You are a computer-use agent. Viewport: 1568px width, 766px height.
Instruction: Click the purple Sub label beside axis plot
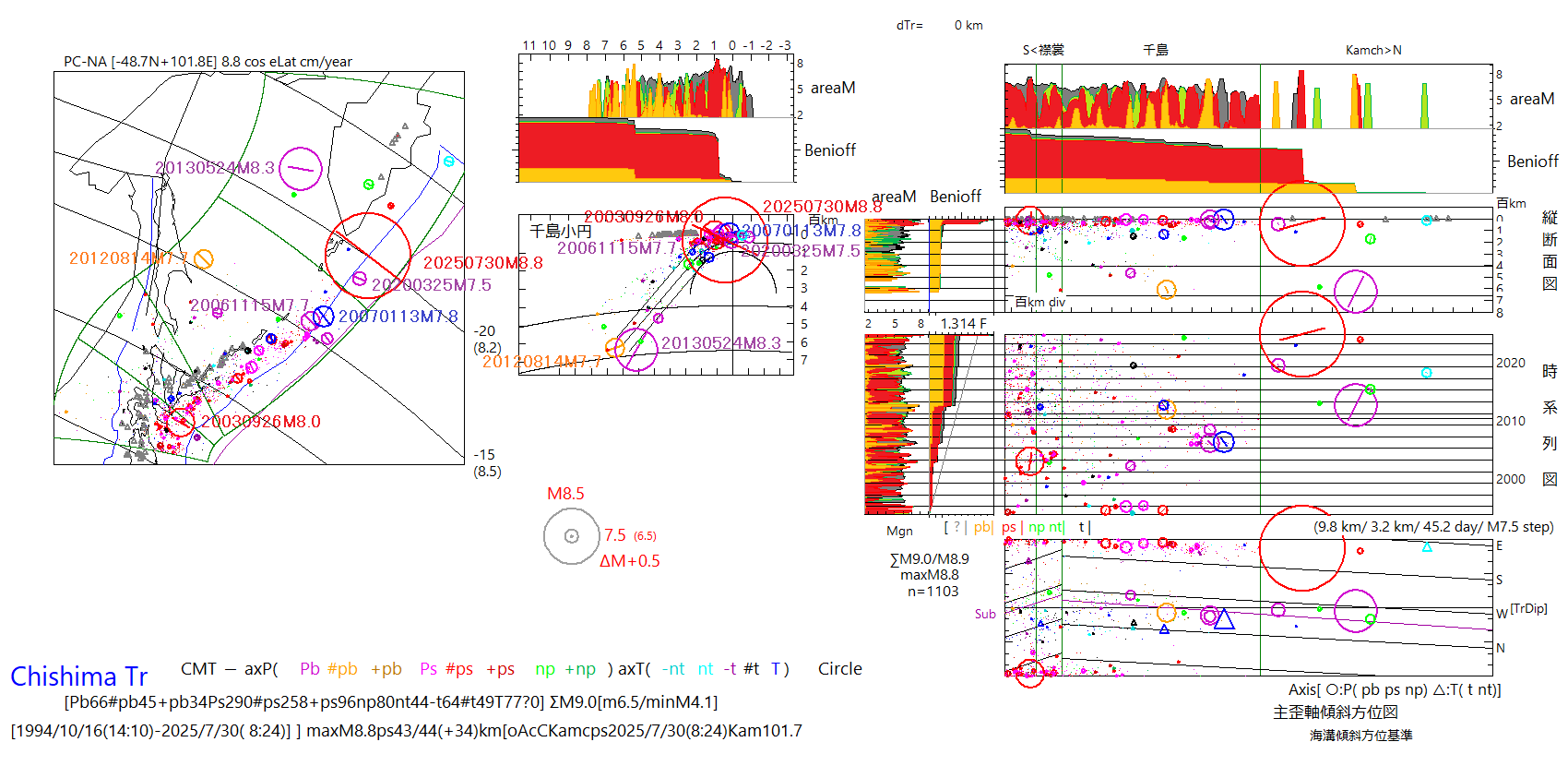tap(984, 614)
